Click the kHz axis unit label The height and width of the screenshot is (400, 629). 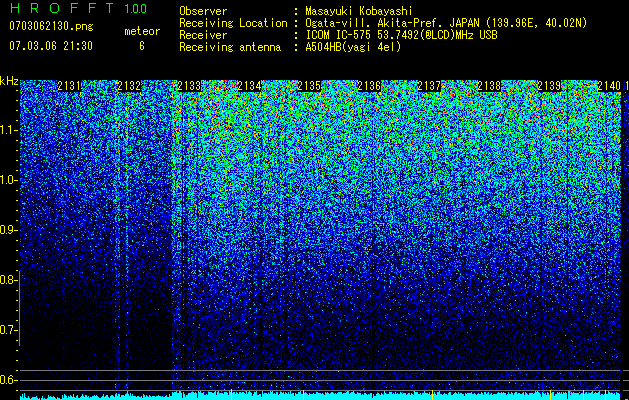[9, 81]
